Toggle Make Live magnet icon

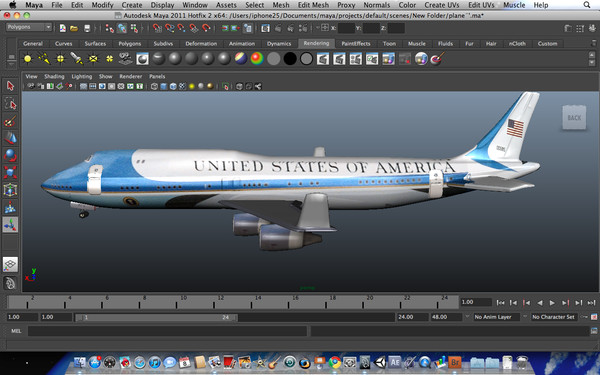[x=206, y=28]
